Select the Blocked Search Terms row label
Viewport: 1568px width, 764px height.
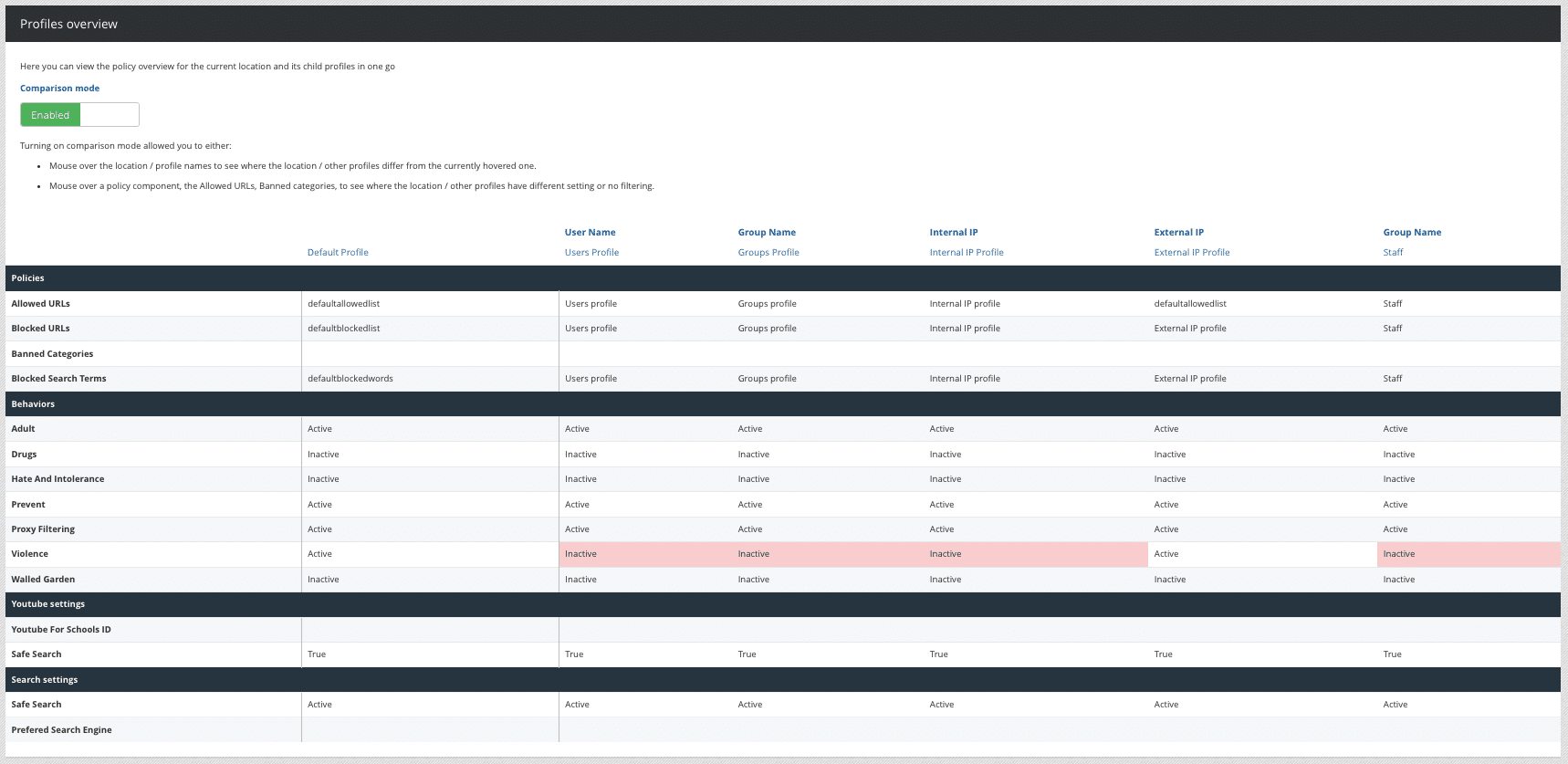pyautogui.click(x=58, y=379)
